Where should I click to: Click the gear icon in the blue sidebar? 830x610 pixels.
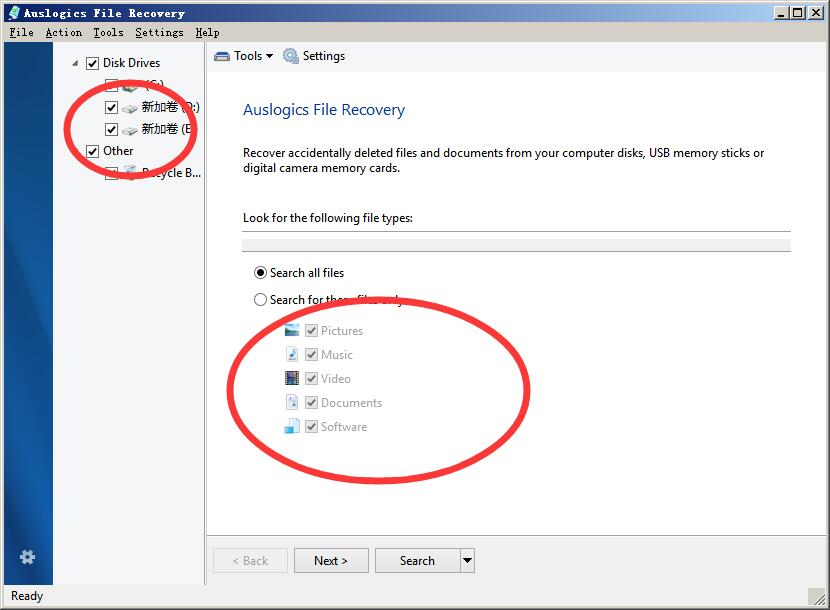28,557
